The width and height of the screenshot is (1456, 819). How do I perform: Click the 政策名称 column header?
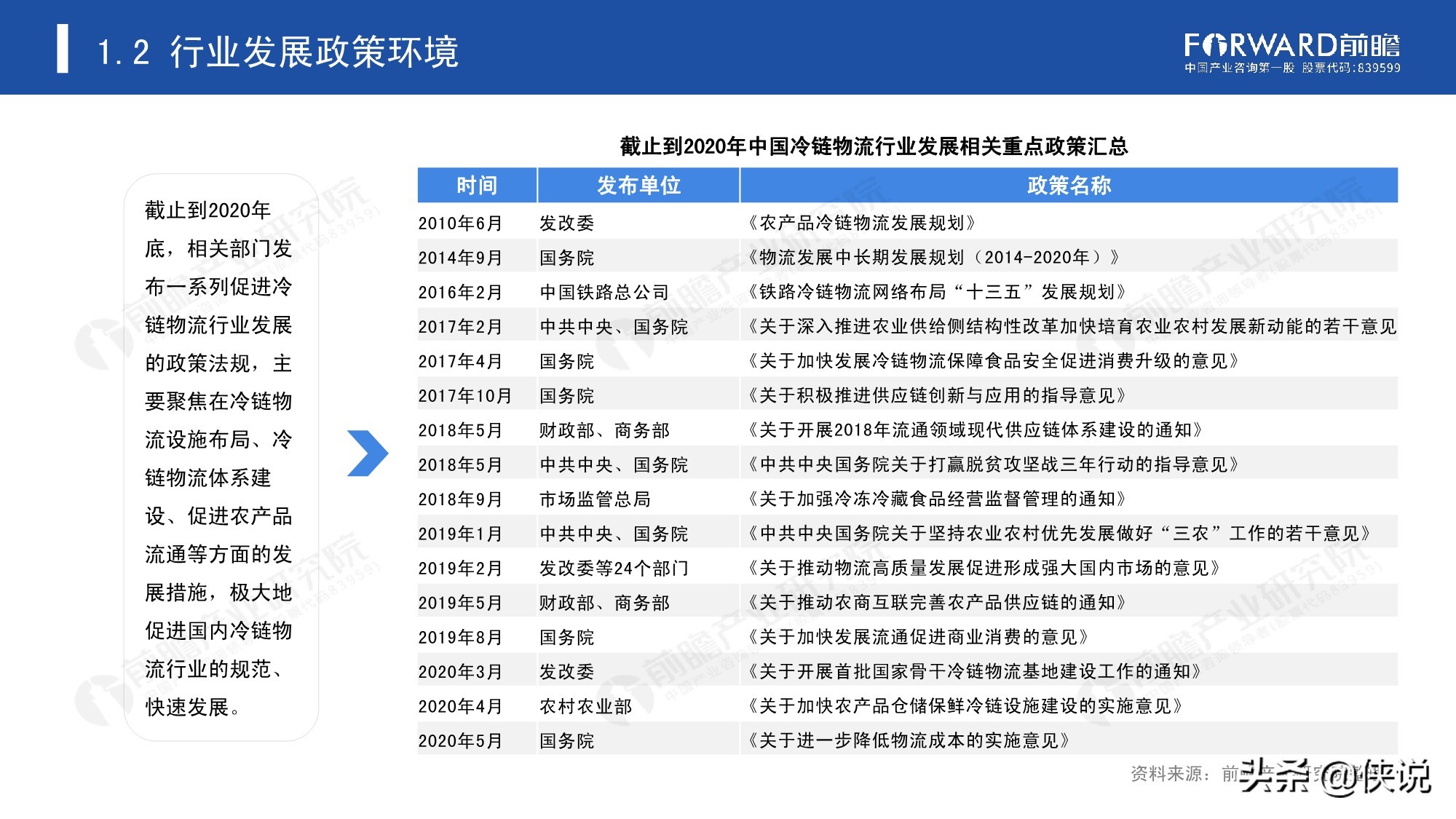coord(1069,185)
